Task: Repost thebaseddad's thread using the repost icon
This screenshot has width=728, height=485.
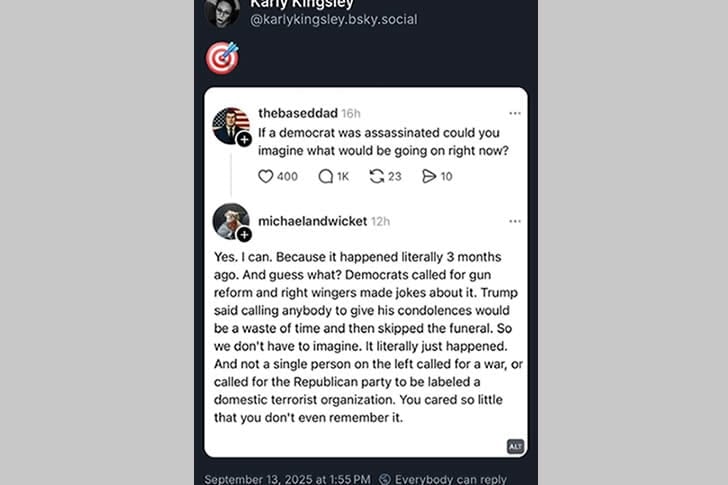Action: 377,176
